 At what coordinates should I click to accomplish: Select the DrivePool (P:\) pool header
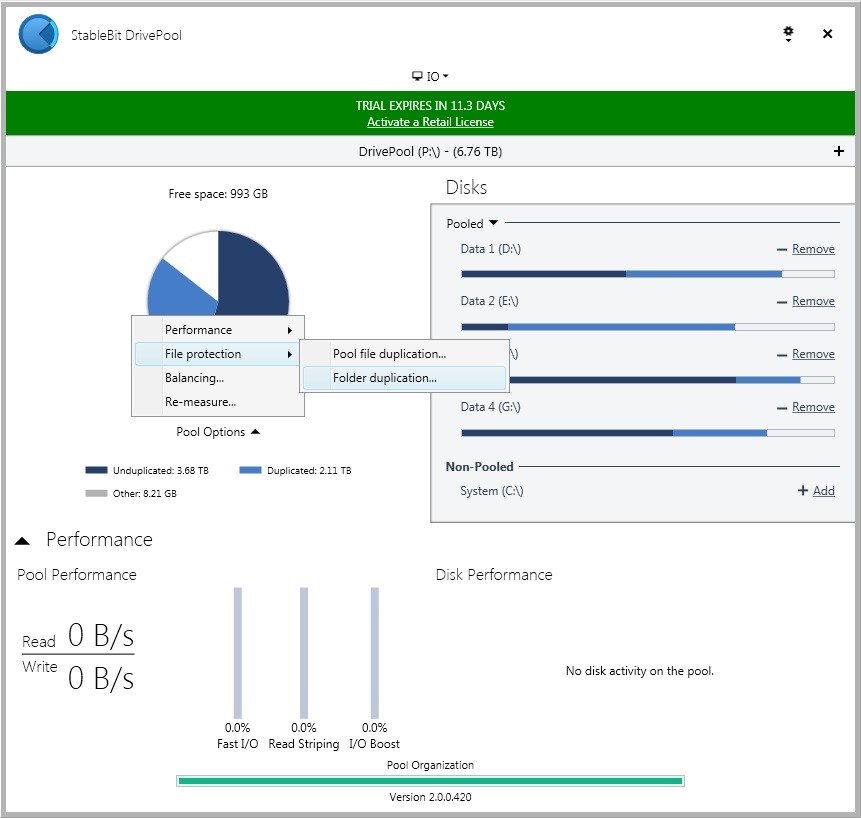click(x=430, y=152)
